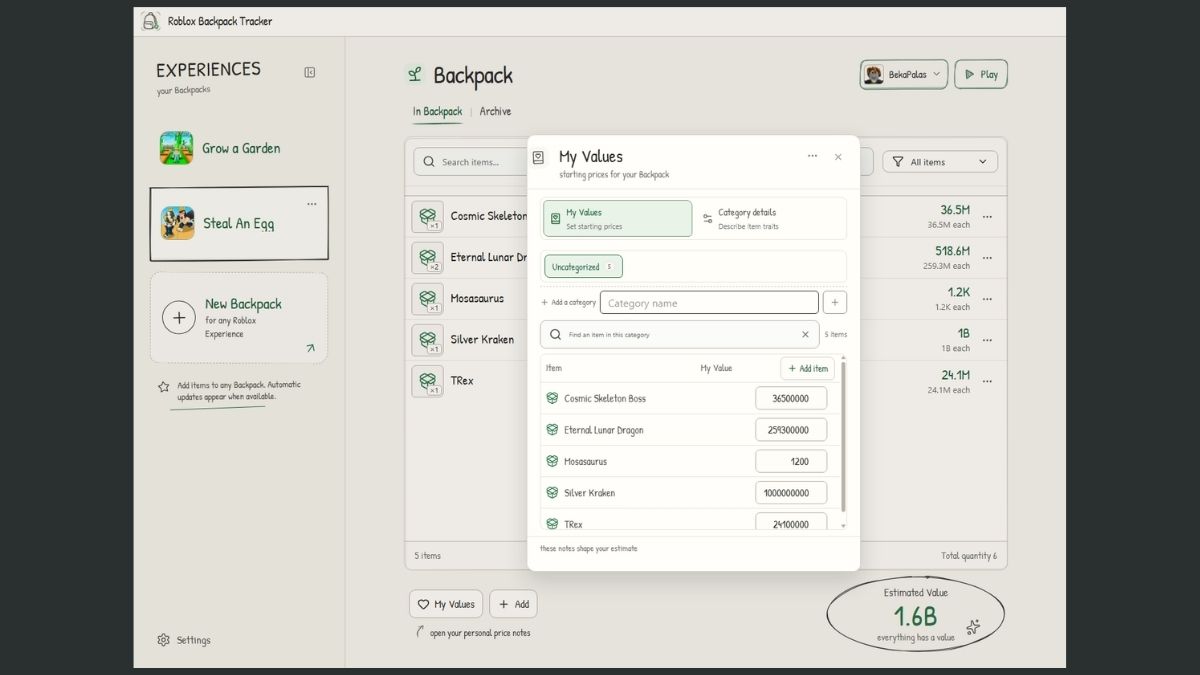The image size is (1200, 675).
Task: Click the My Values heart button
Action: click(x=446, y=604)
